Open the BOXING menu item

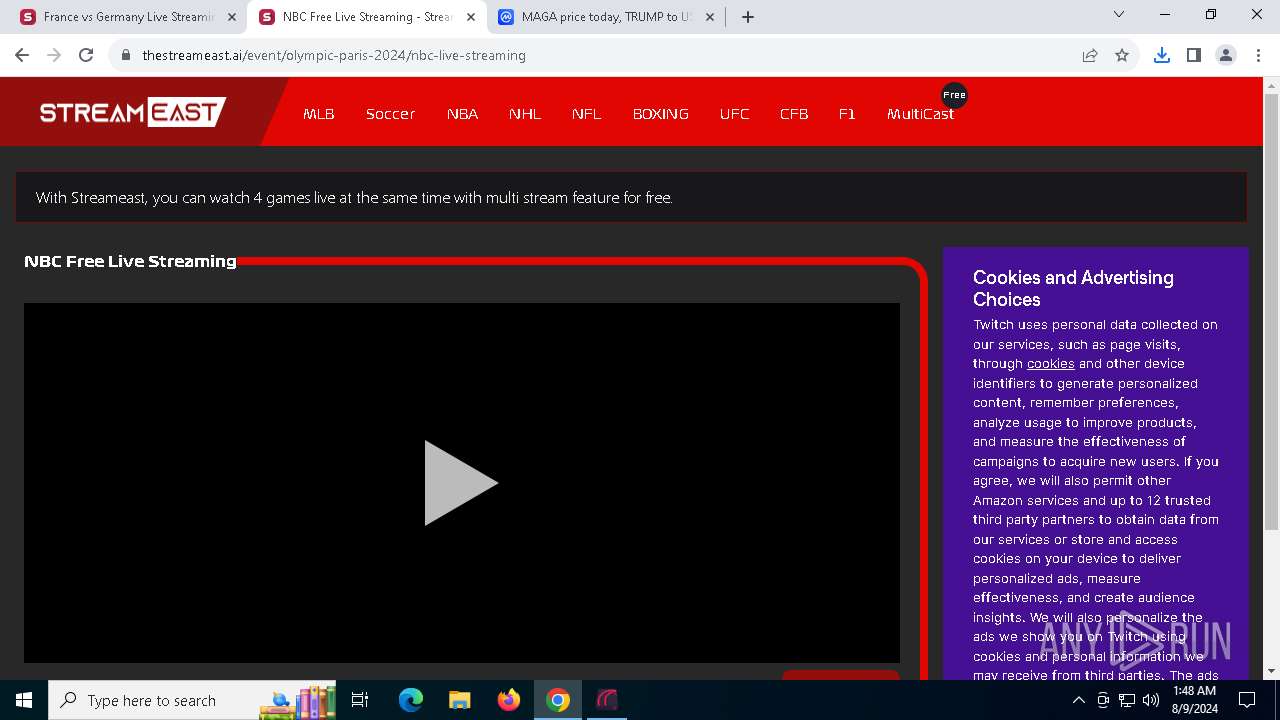[x=661, y=114]
